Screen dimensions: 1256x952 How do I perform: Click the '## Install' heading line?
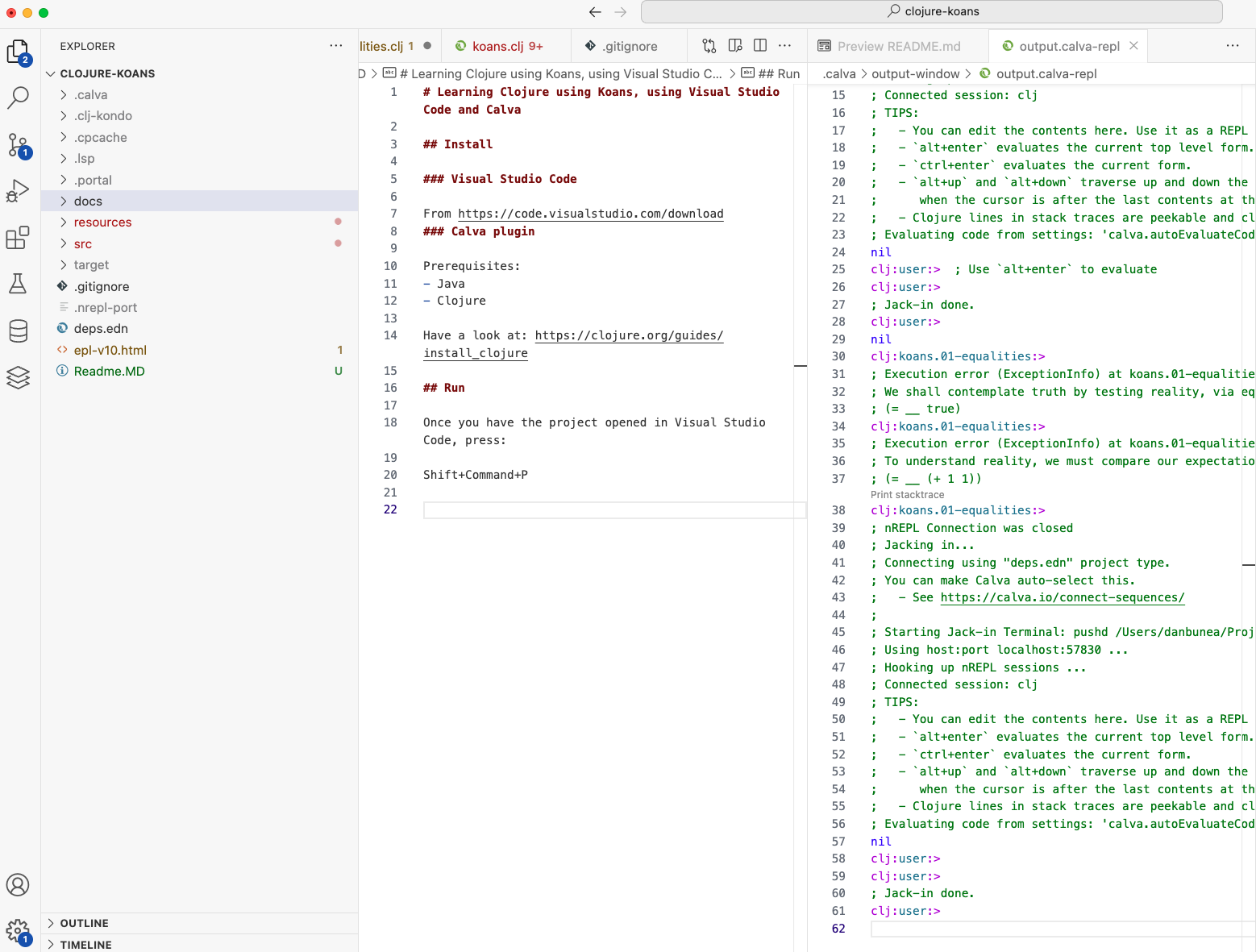pos(457,144)
